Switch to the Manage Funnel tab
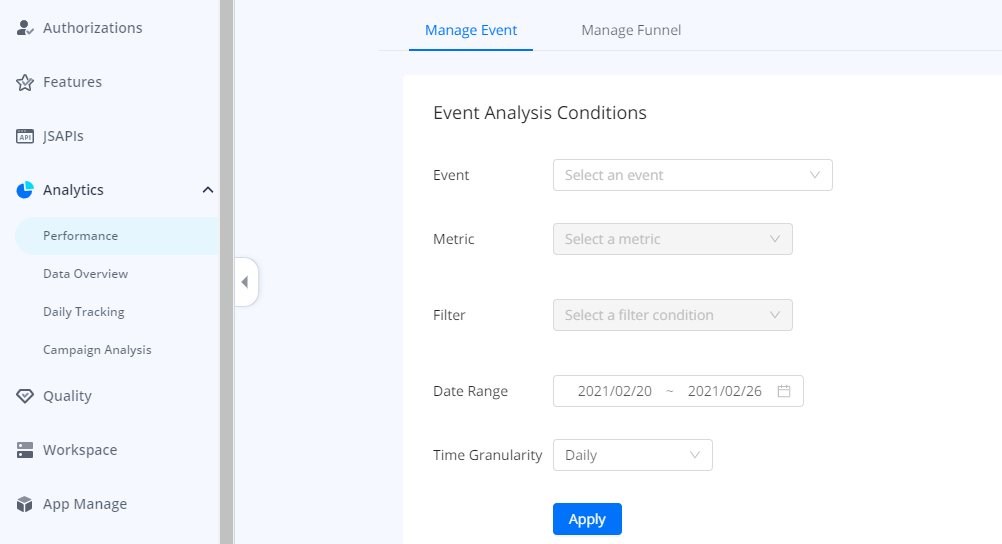Image resolution: width=1002 pixels, height=544 pixels. pos(631,30)
